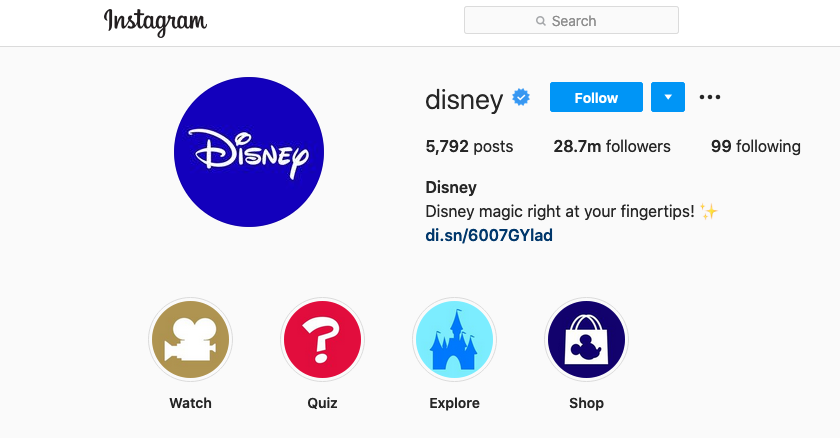The height and width of the screenshot is (438, 840).
Task: View the 28.7m followers list
Action: [x=612, y=146]
